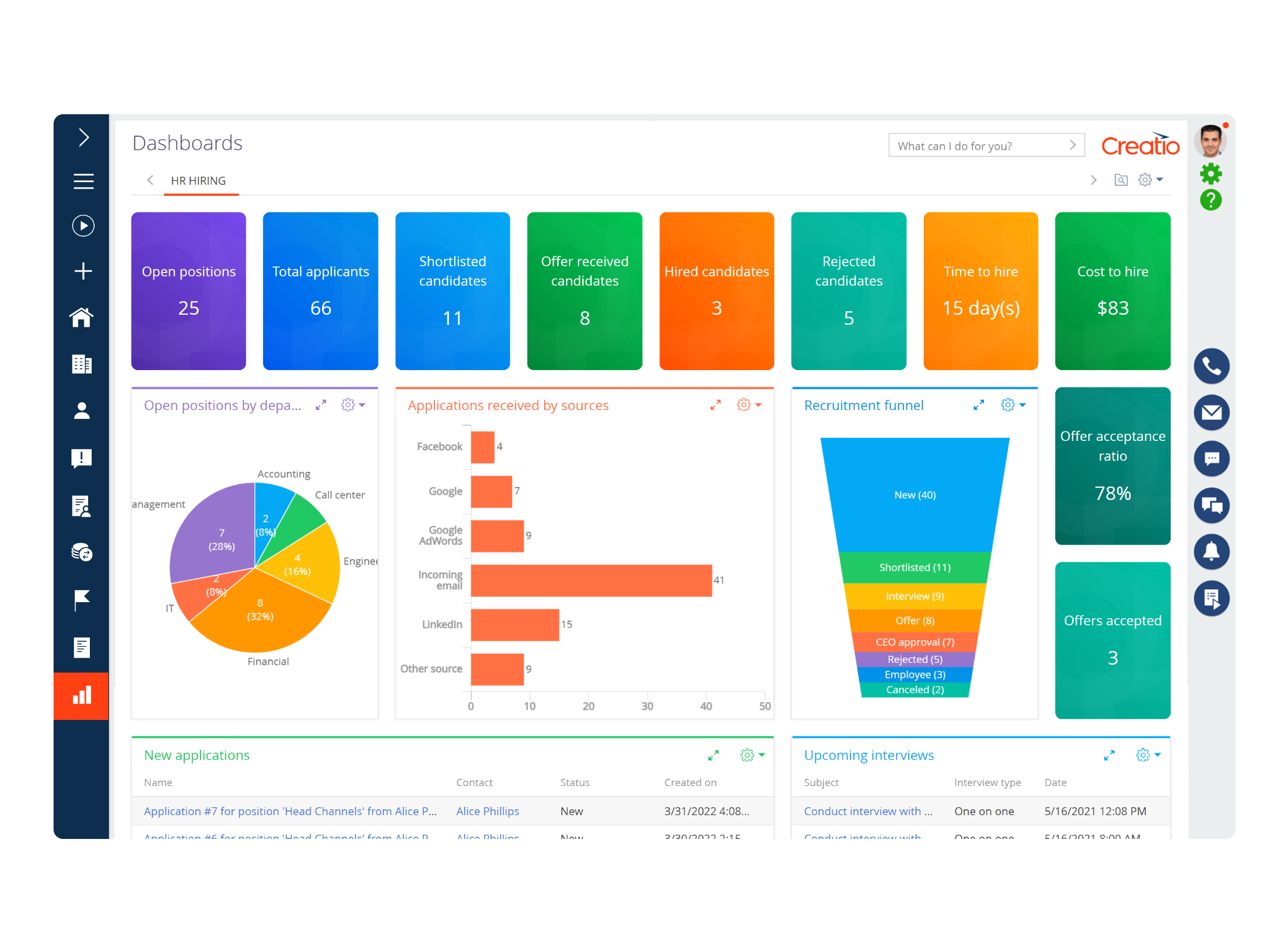This screenshot has height=952, width=1288.
Task: Open the email panel on the right side
Action: click(1212, 412)
